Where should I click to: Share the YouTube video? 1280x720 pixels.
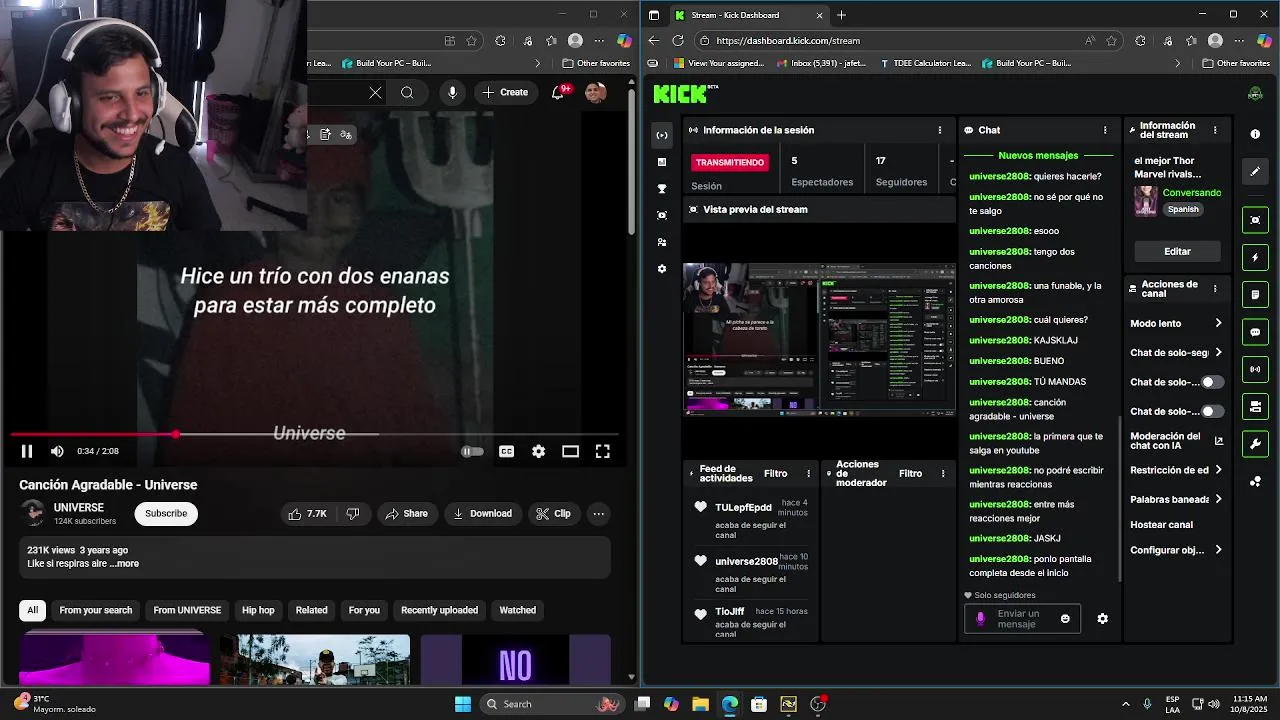tap(406, 513)
